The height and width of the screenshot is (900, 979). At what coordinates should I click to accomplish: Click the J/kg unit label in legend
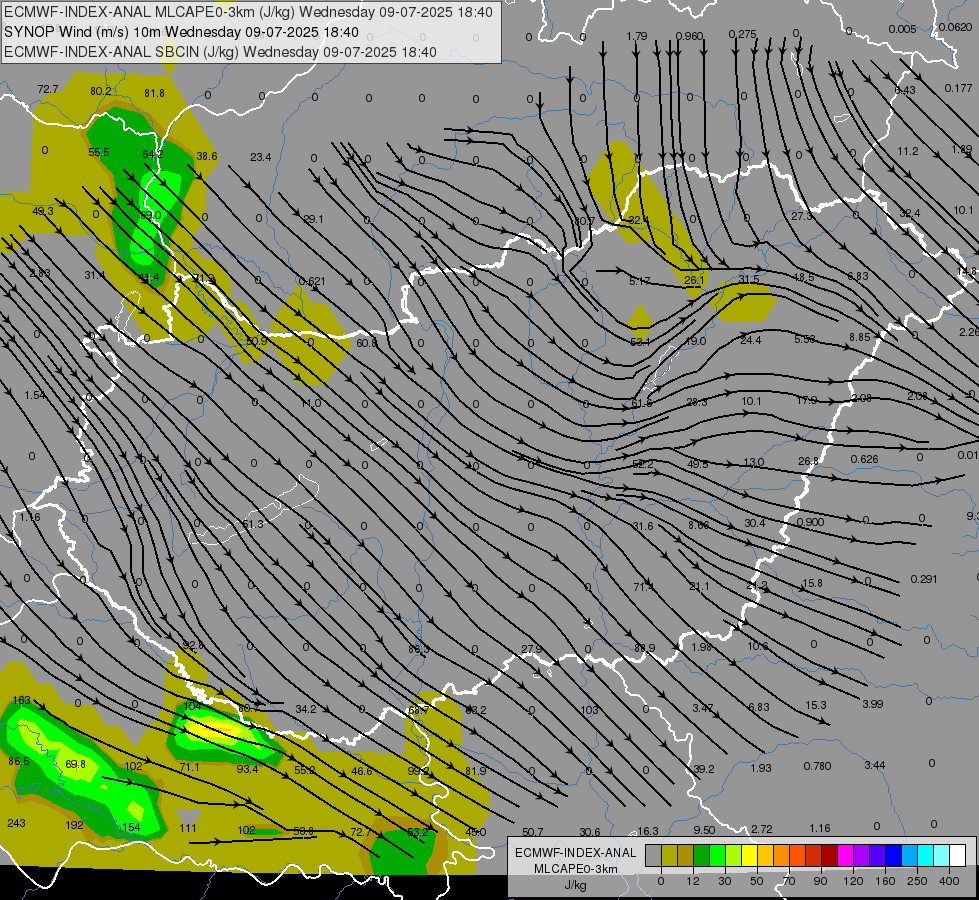pos(575,885)
